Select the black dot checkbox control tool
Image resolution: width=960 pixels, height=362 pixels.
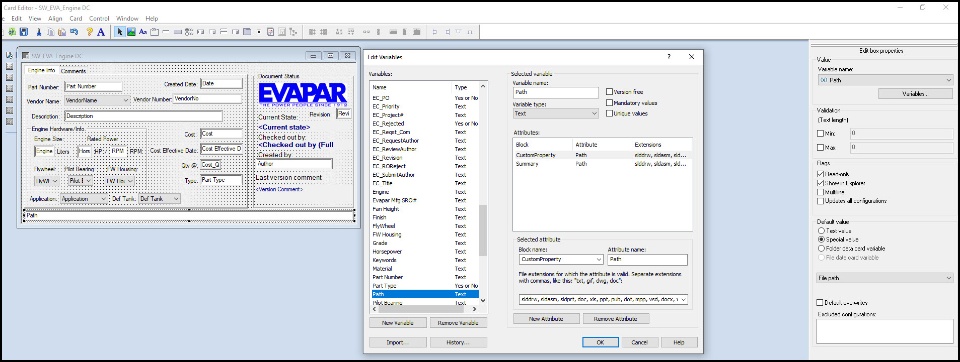coord(259,31)
